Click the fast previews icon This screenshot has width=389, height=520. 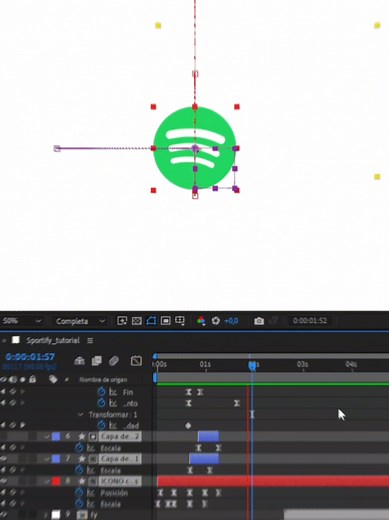click(122, 321)
